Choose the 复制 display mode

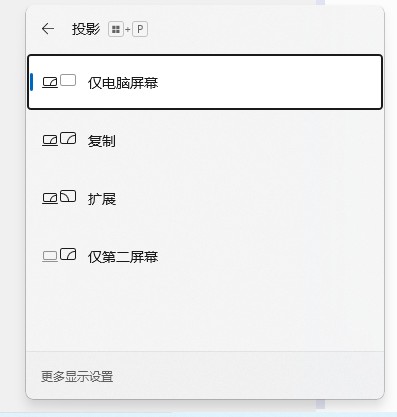coord(205,140)
